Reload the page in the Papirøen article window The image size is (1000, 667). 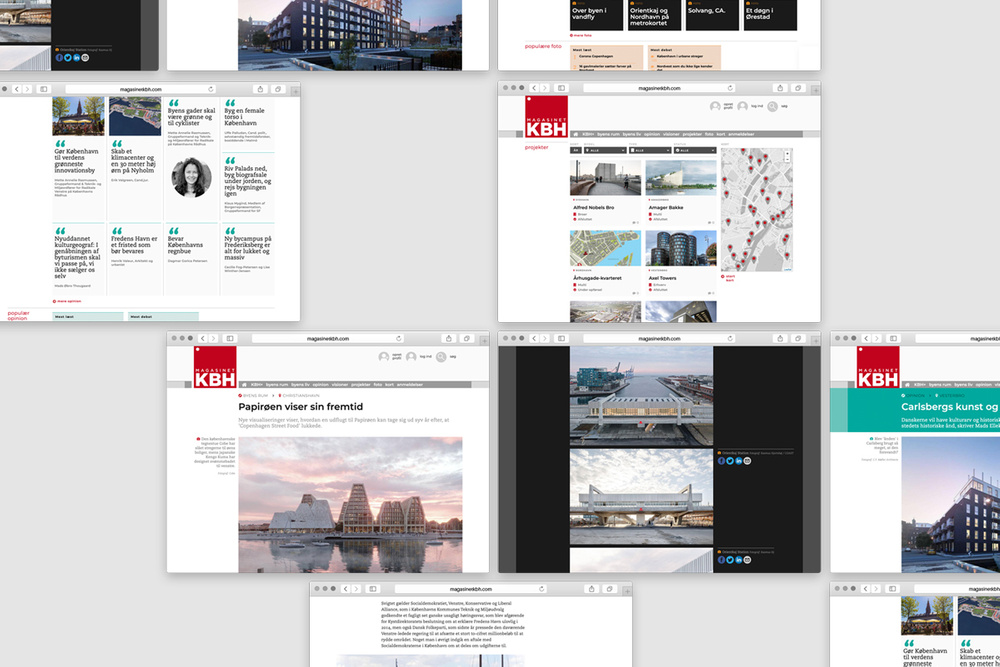click(399, 339)
